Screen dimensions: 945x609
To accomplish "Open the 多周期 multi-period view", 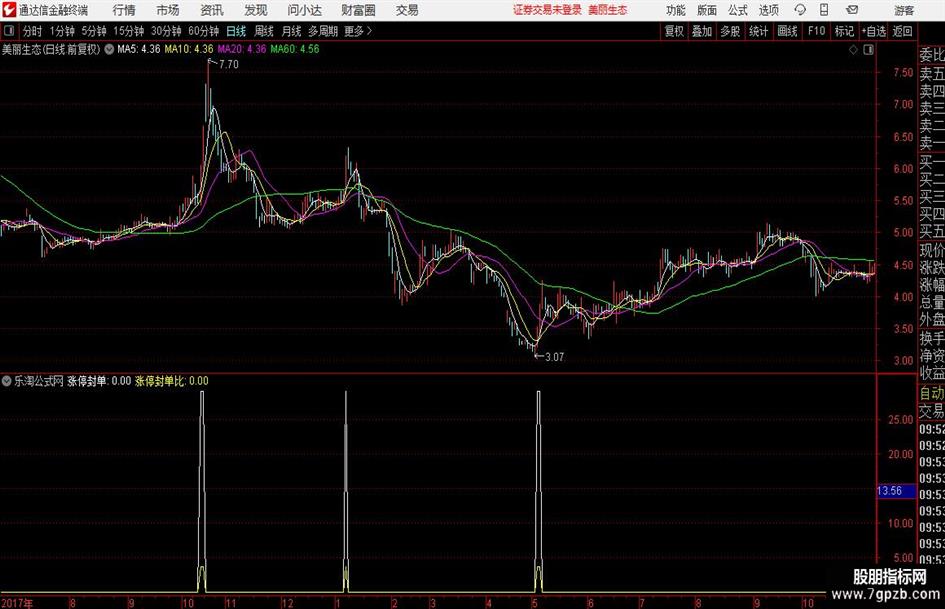I will pos(324,31).
